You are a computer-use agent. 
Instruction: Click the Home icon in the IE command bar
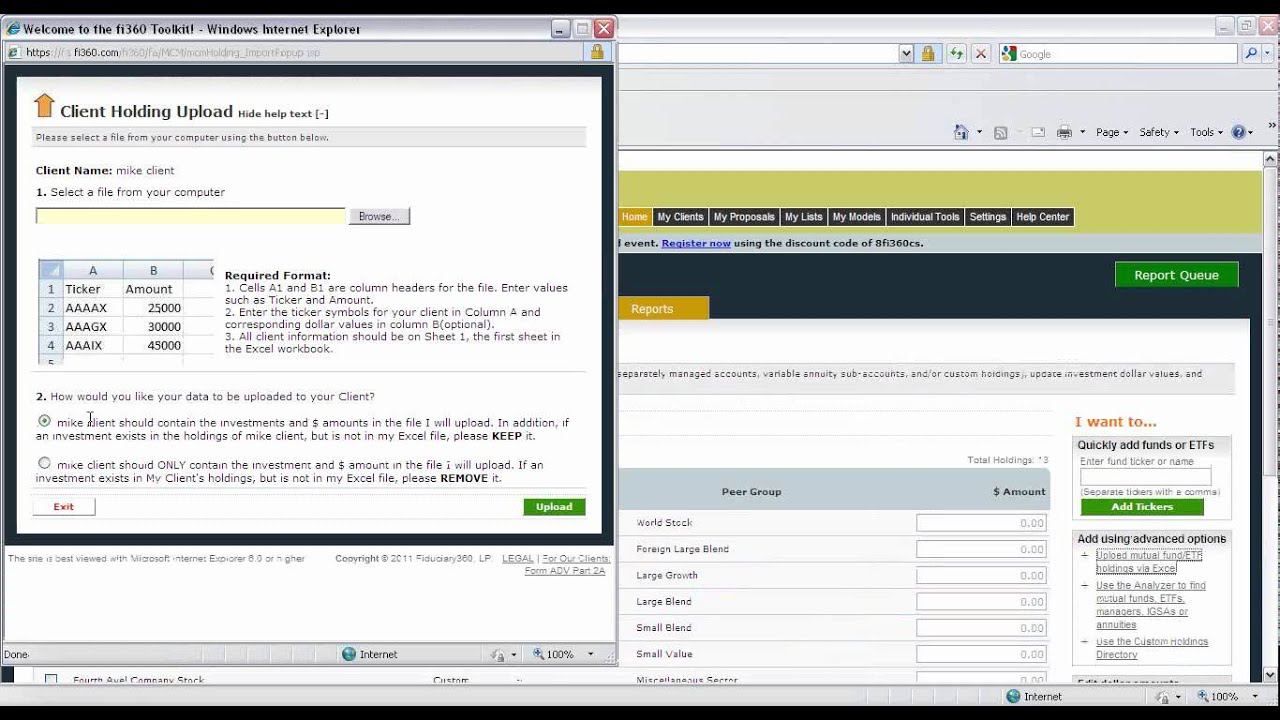pyautogui.click(x=961, y=132)
